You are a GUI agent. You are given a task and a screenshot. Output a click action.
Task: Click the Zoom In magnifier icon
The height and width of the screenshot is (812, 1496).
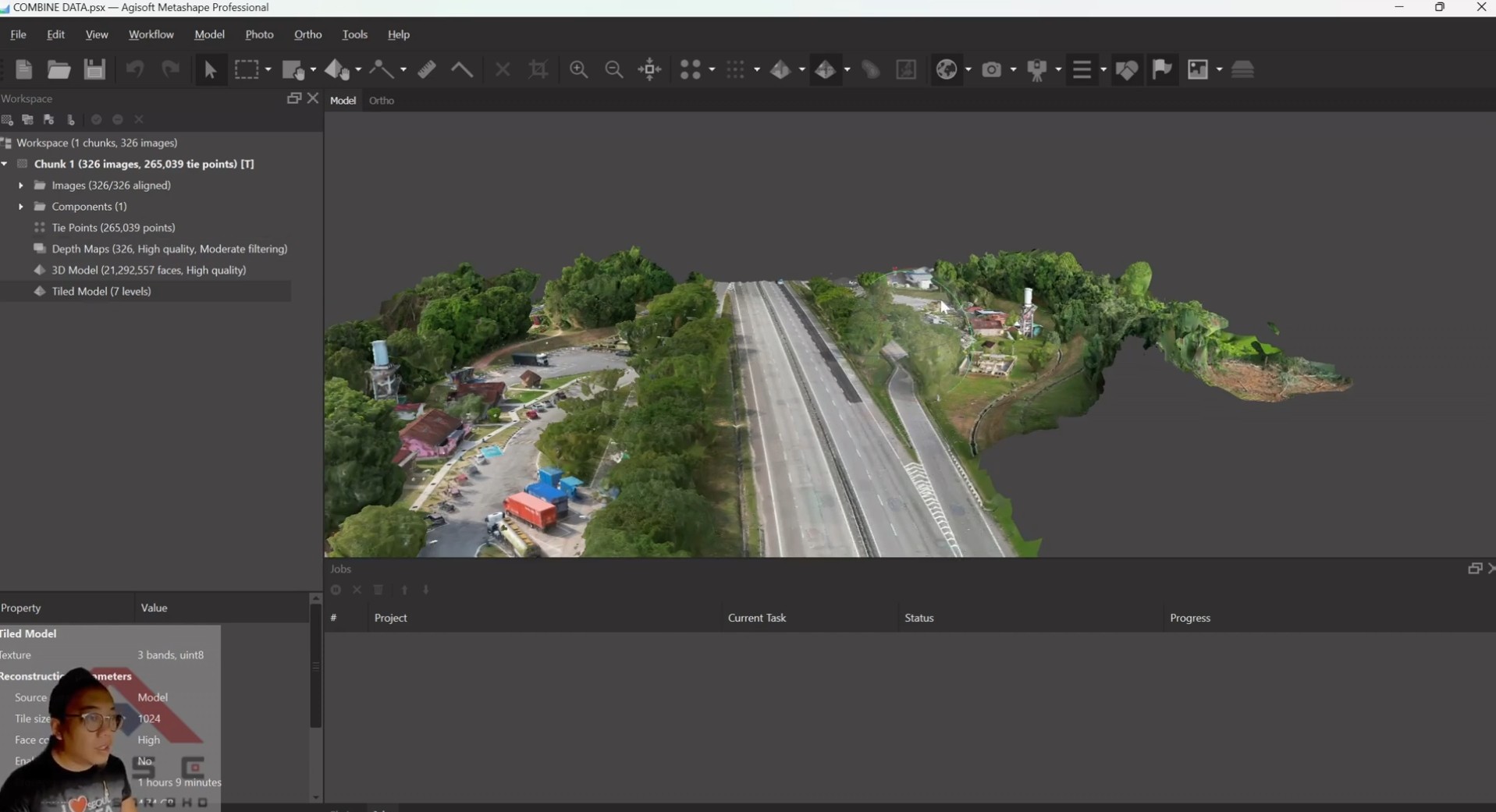578,69
